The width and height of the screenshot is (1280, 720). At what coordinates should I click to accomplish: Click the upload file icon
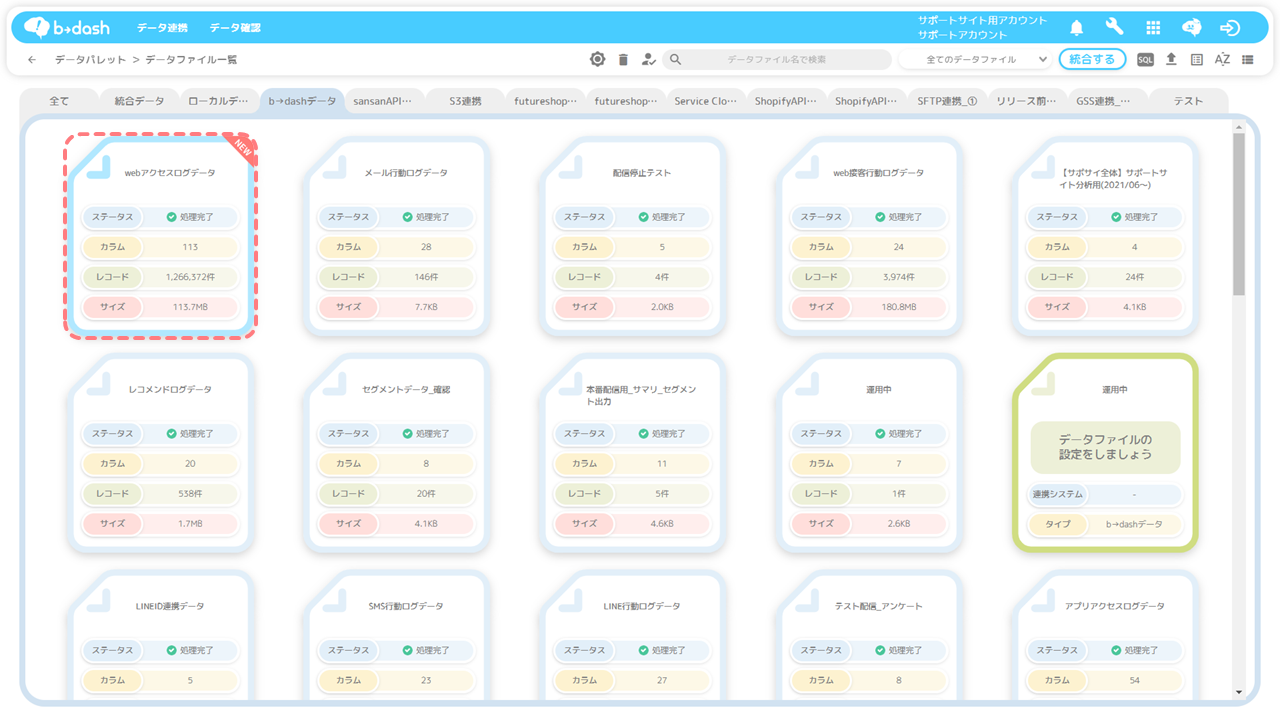[1171, 59]
